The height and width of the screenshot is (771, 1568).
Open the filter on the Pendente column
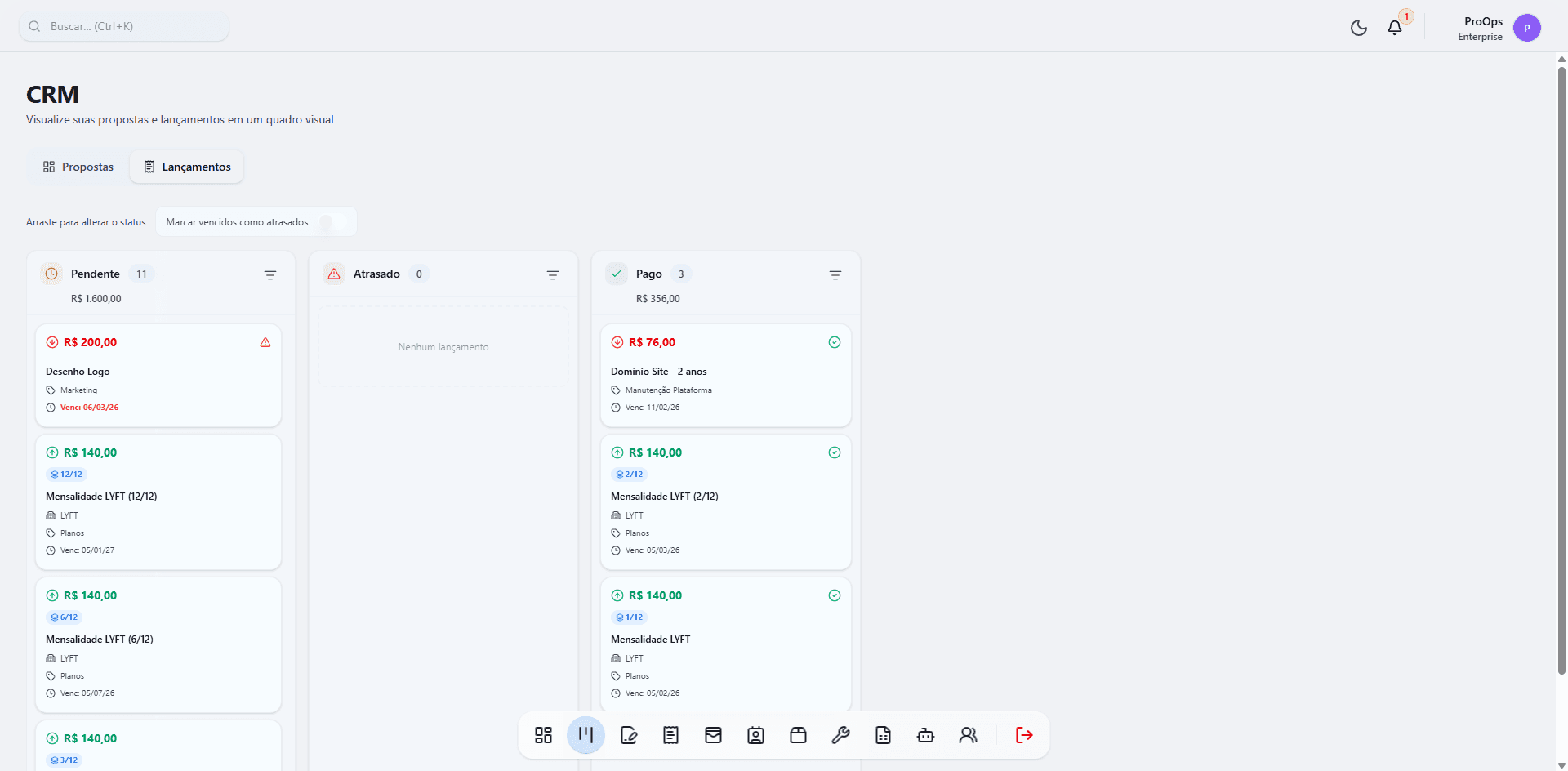270,274
